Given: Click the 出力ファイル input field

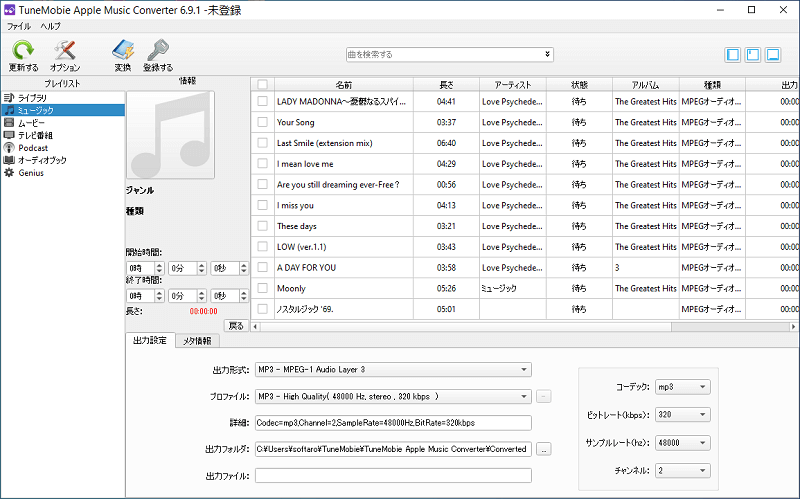Looking at the screenshot, I should (x=393, y=476).
